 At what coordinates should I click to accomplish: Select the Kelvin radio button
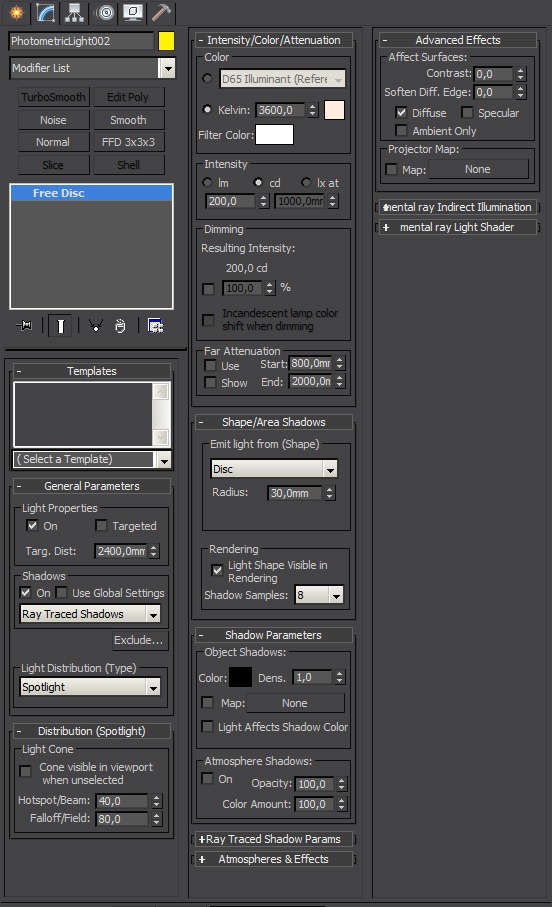click(x=207, y=109)
